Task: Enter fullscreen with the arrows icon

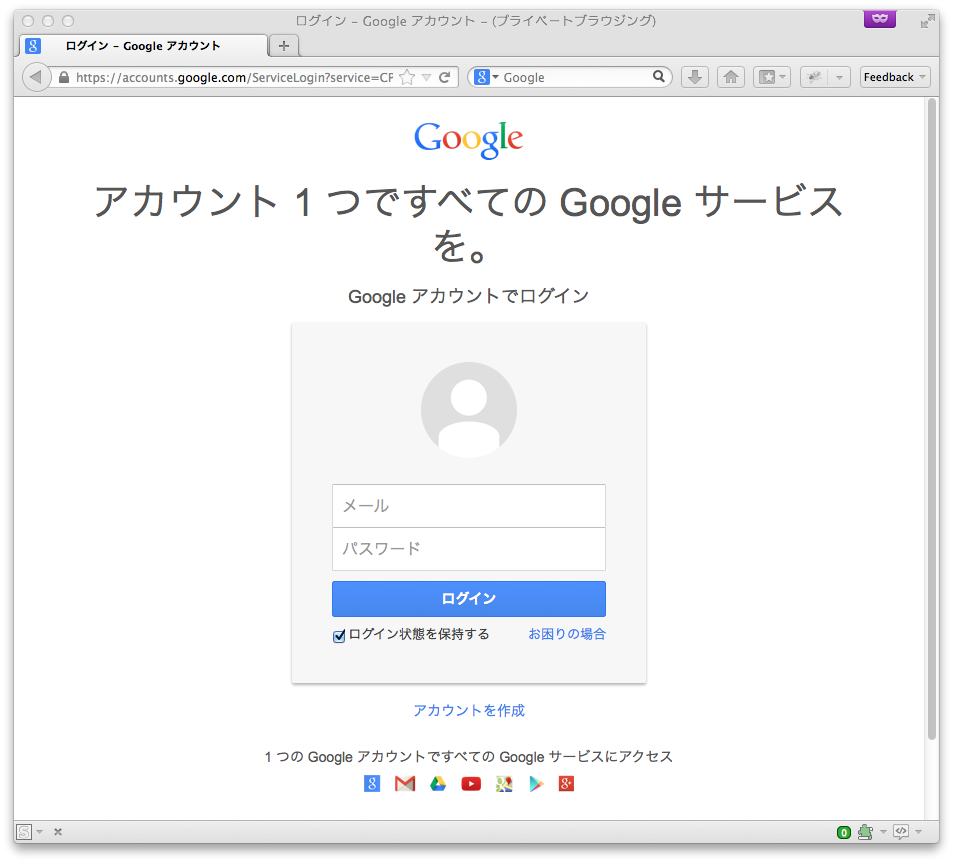Action: pyautogui.click(x=927, y=21)
